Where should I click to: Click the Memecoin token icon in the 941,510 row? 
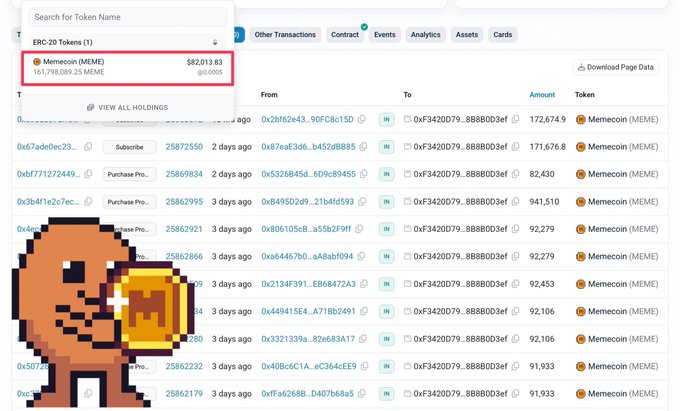coord(581,202)
